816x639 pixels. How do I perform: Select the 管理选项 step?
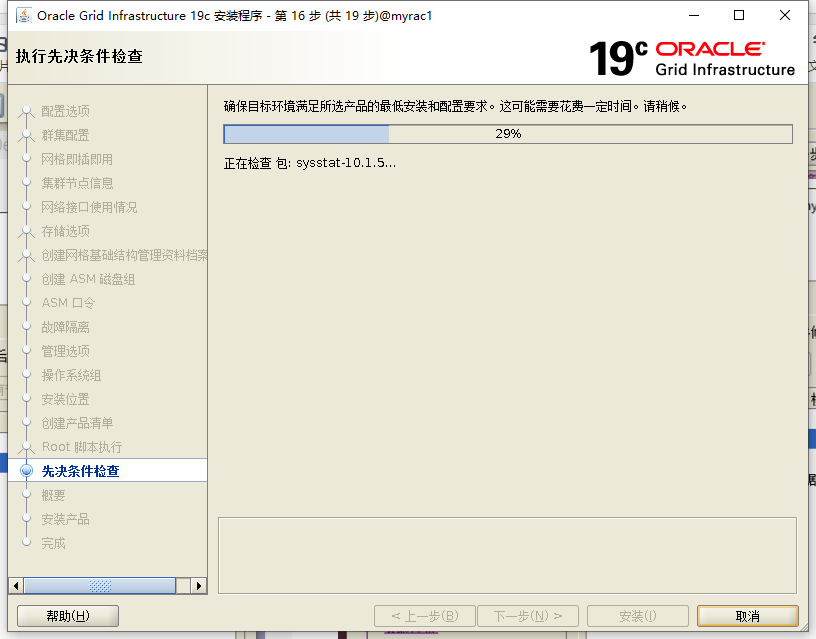(66, 351)
